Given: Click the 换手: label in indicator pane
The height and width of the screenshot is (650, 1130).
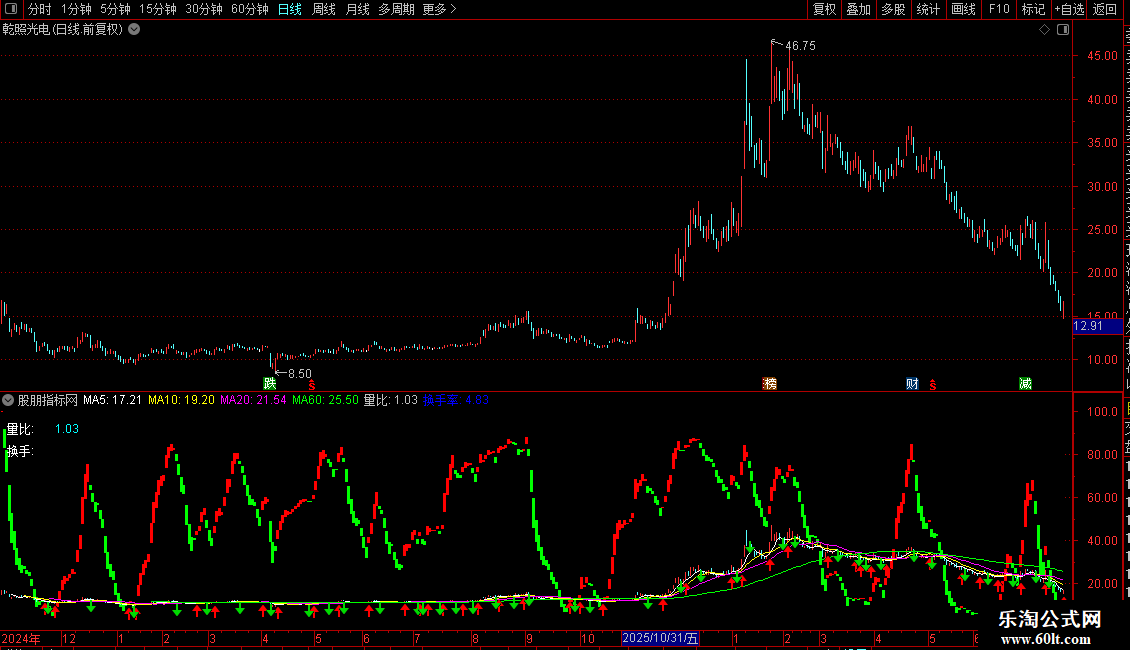Looking at the screenshot, I should click(x=20, y=451).
